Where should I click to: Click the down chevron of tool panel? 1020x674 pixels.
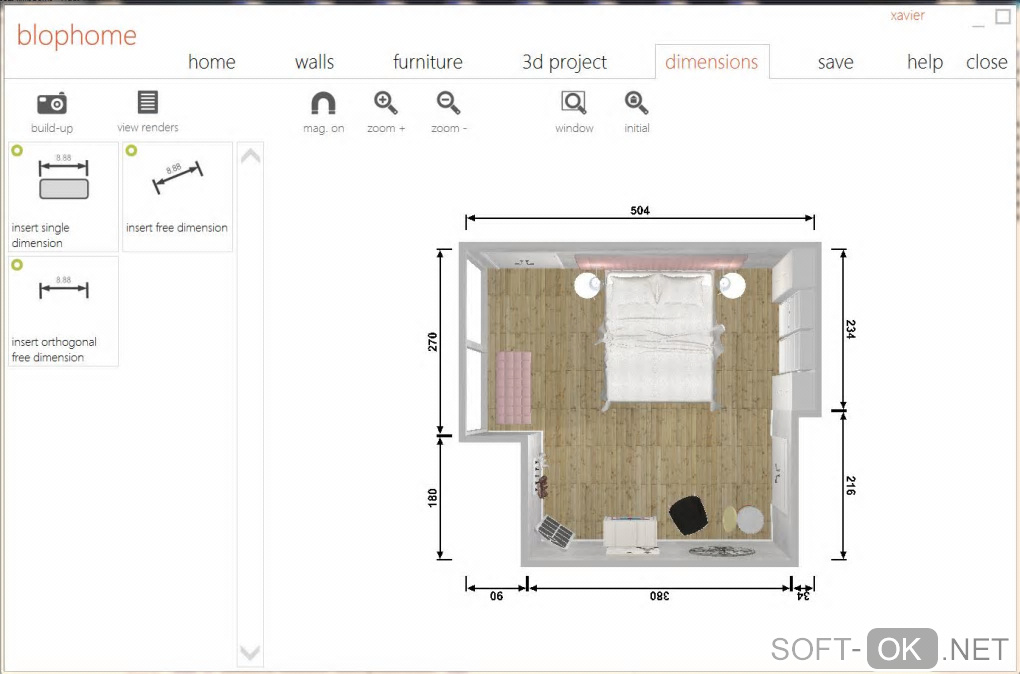pos(250,651)
